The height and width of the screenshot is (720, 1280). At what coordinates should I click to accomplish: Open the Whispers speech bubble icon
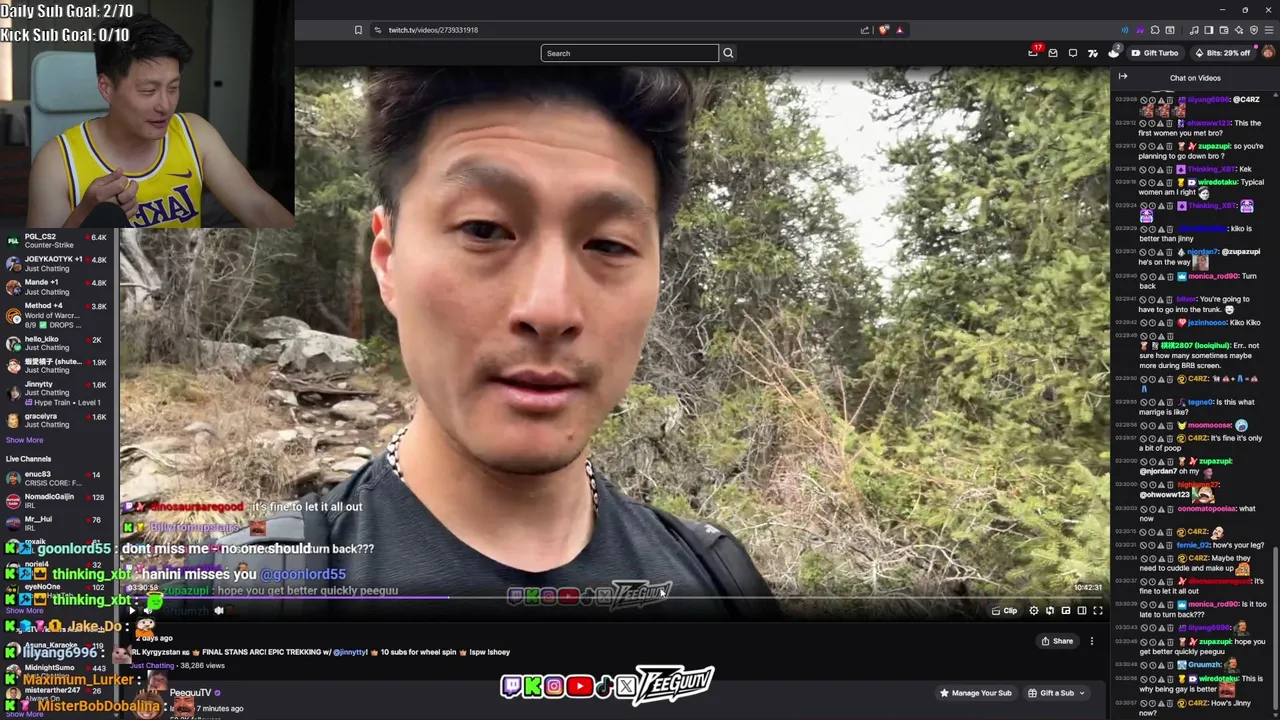pyautogui.click(x=1073, y=53)
